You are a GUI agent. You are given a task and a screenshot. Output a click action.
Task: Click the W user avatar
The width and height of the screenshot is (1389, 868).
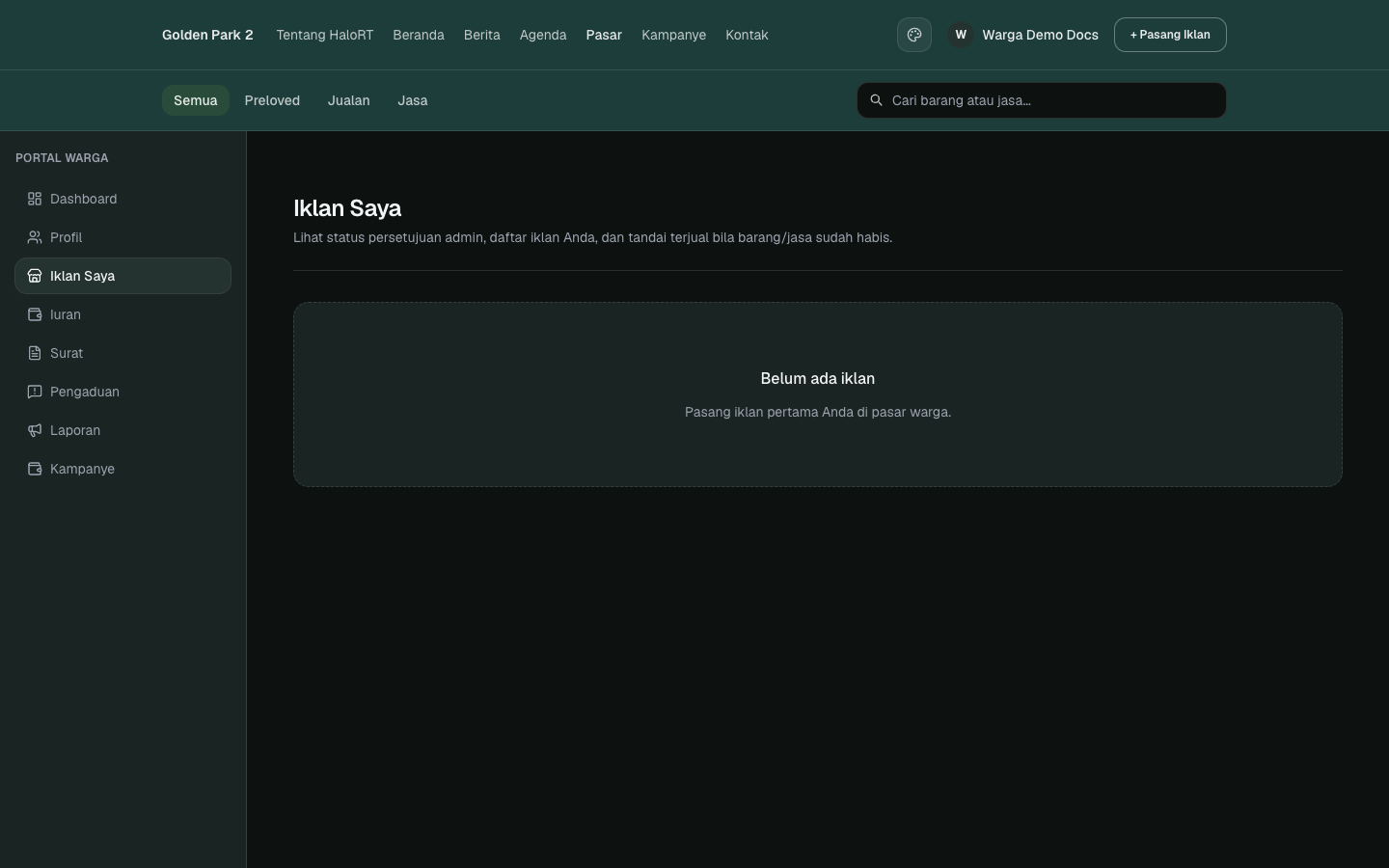point(961,35)
